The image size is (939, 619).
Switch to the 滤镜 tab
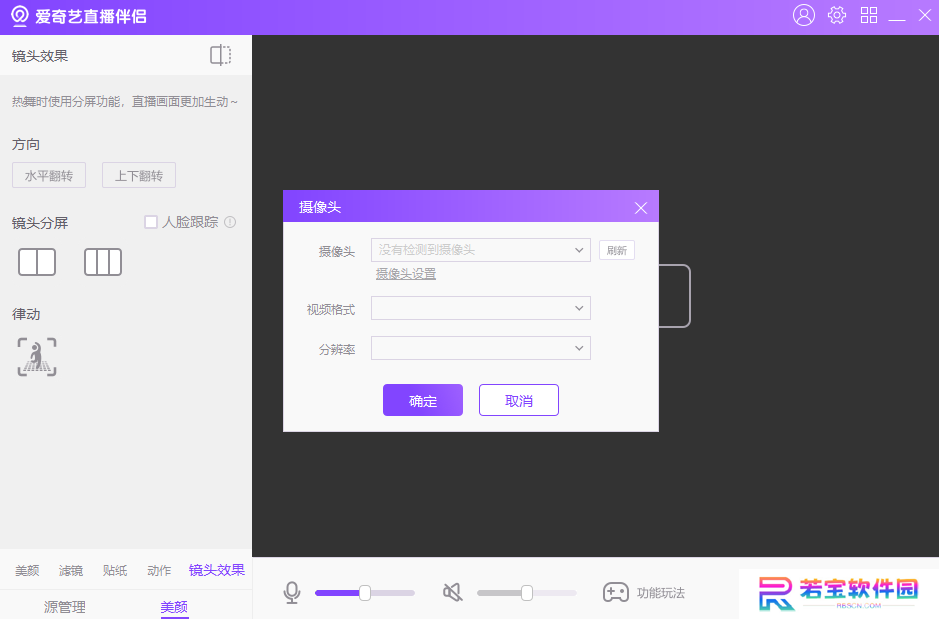pos(71,571)
